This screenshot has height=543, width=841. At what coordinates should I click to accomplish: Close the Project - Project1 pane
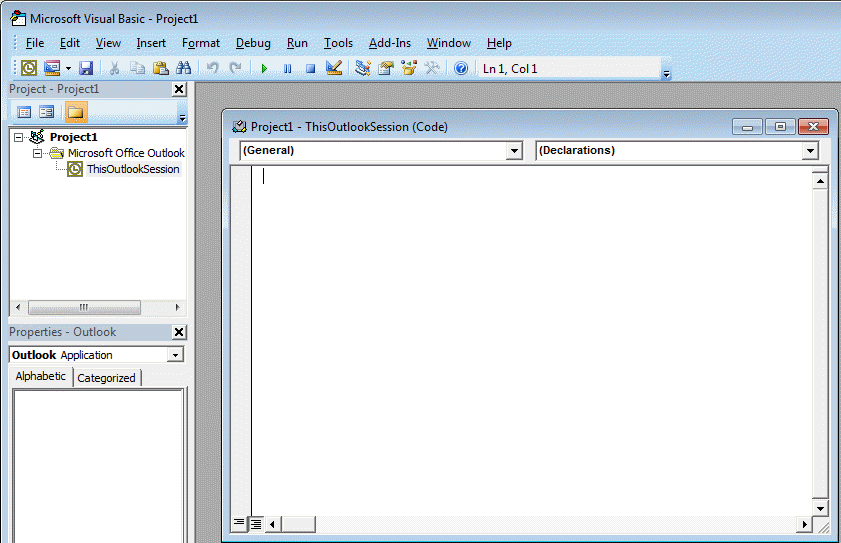tap(179, 89)
